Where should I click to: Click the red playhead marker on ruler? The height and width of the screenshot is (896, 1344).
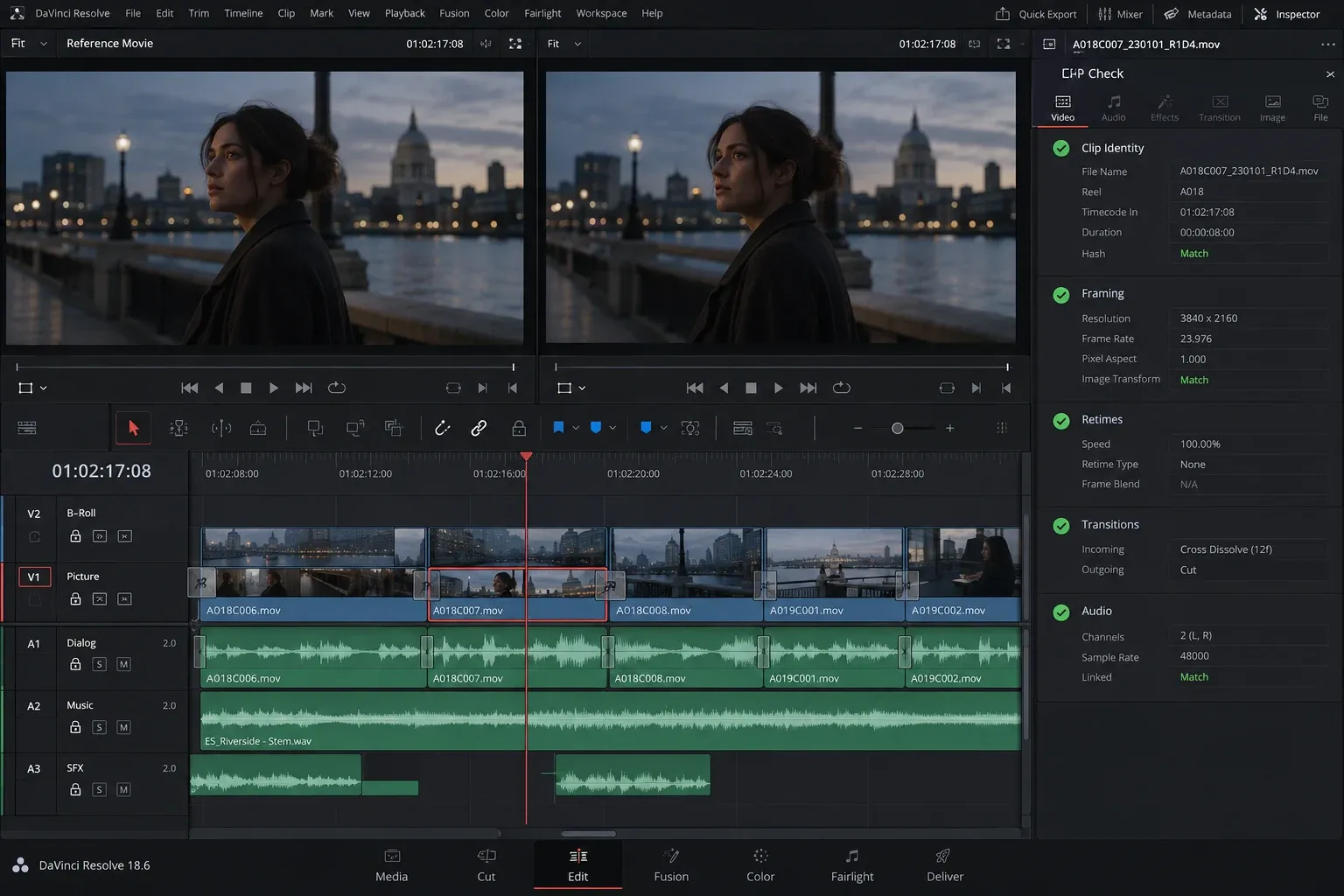tap(526, 457)
